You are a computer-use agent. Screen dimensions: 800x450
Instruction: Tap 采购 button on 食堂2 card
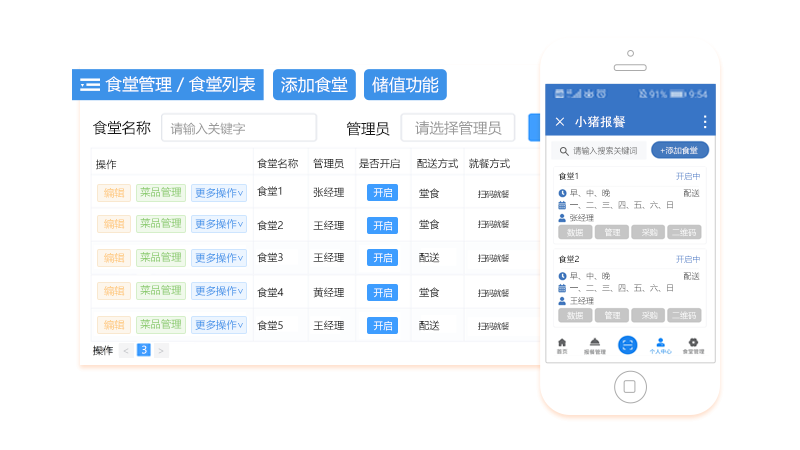tap(649, 315)
